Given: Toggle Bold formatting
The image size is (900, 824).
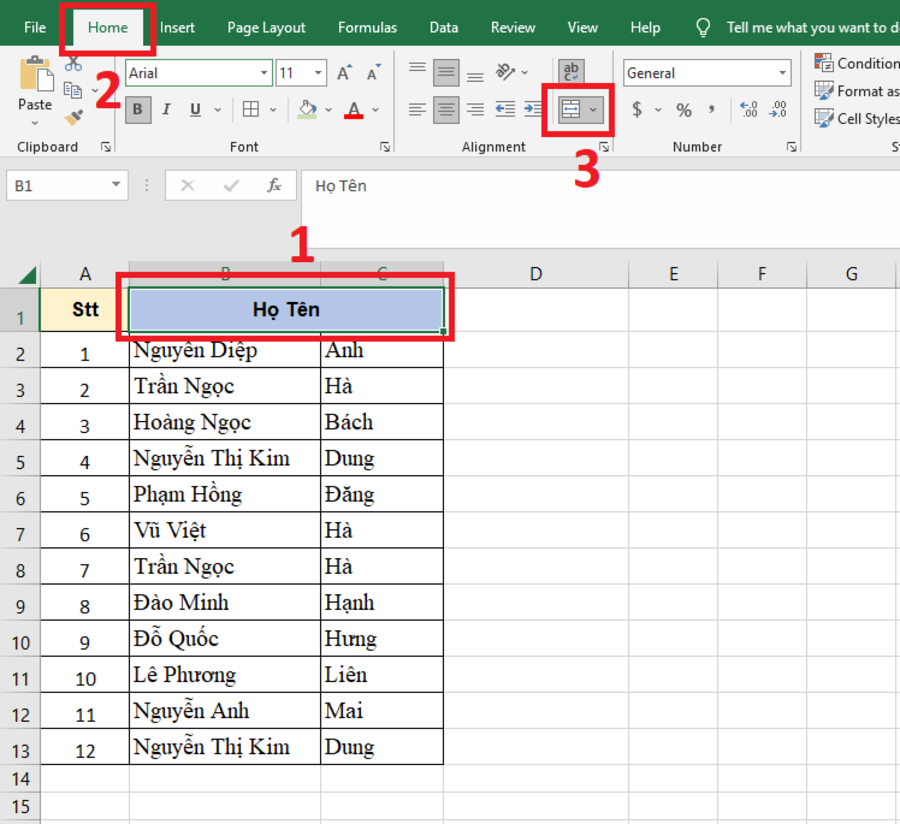Looking at the screenshot, I should (x=138, y=109).
